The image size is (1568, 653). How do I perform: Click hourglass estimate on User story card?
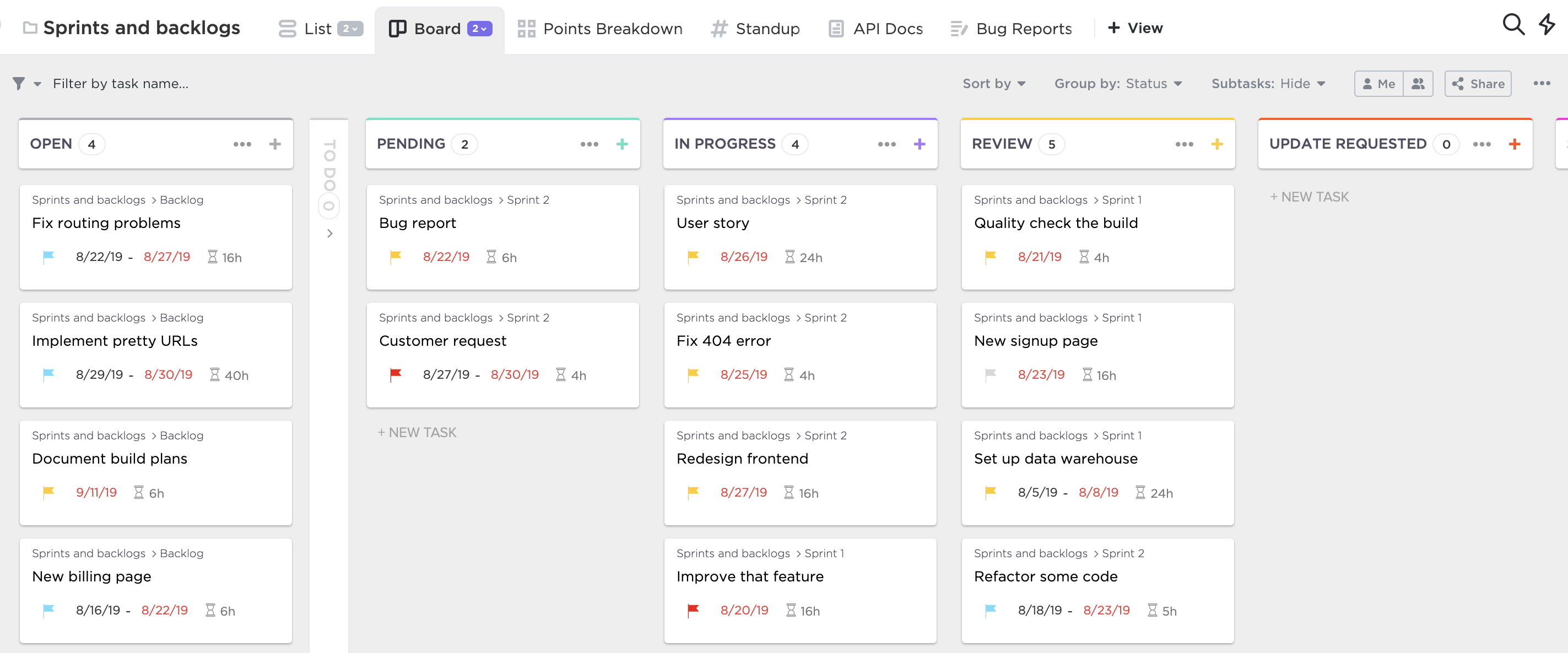pos(790,257)
